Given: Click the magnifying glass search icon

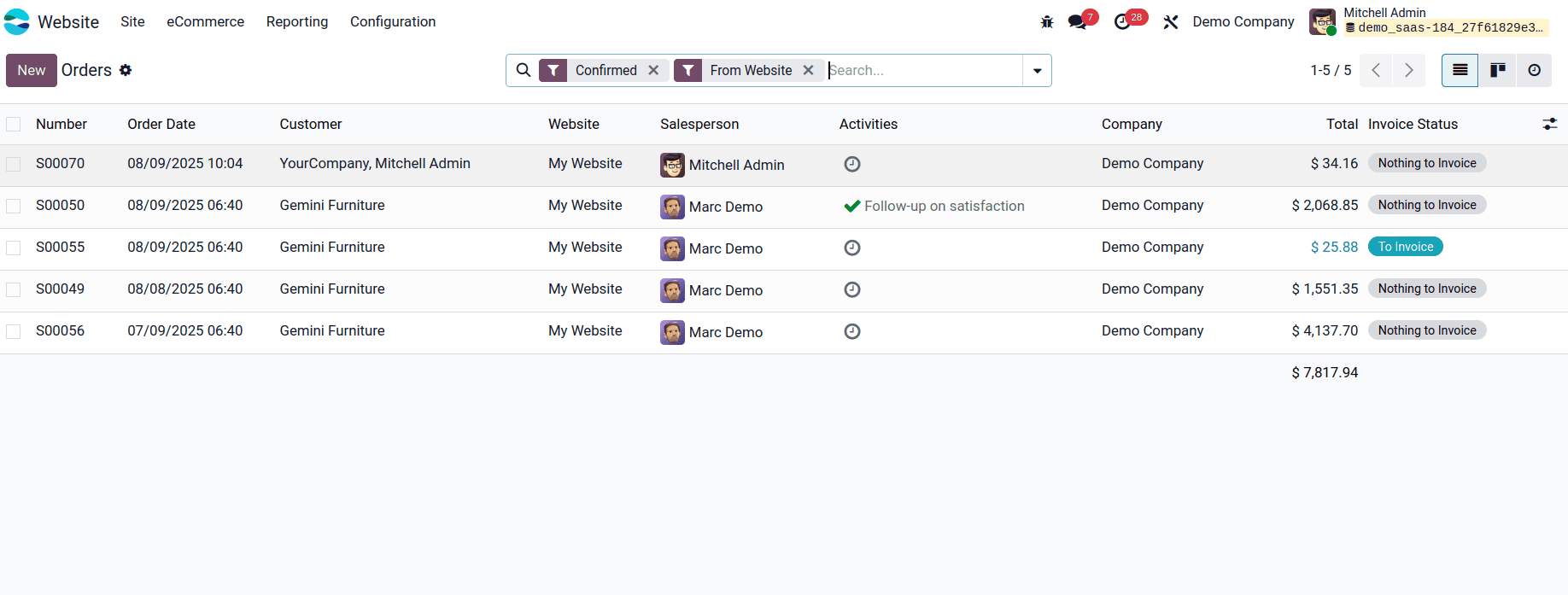Looking at the screenshot, I should point(524,70).
